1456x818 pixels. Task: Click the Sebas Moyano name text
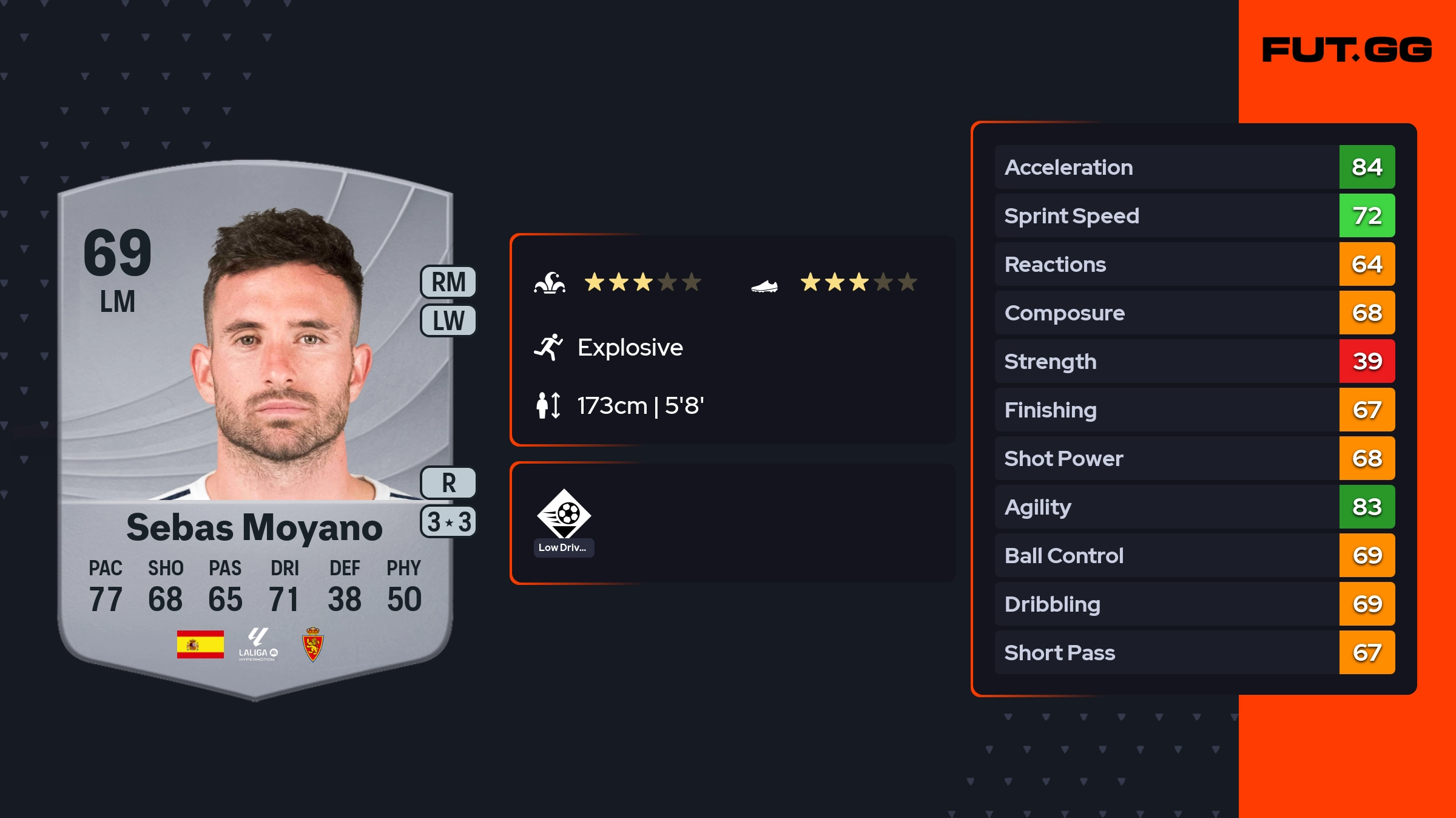(x=254, y=527)
